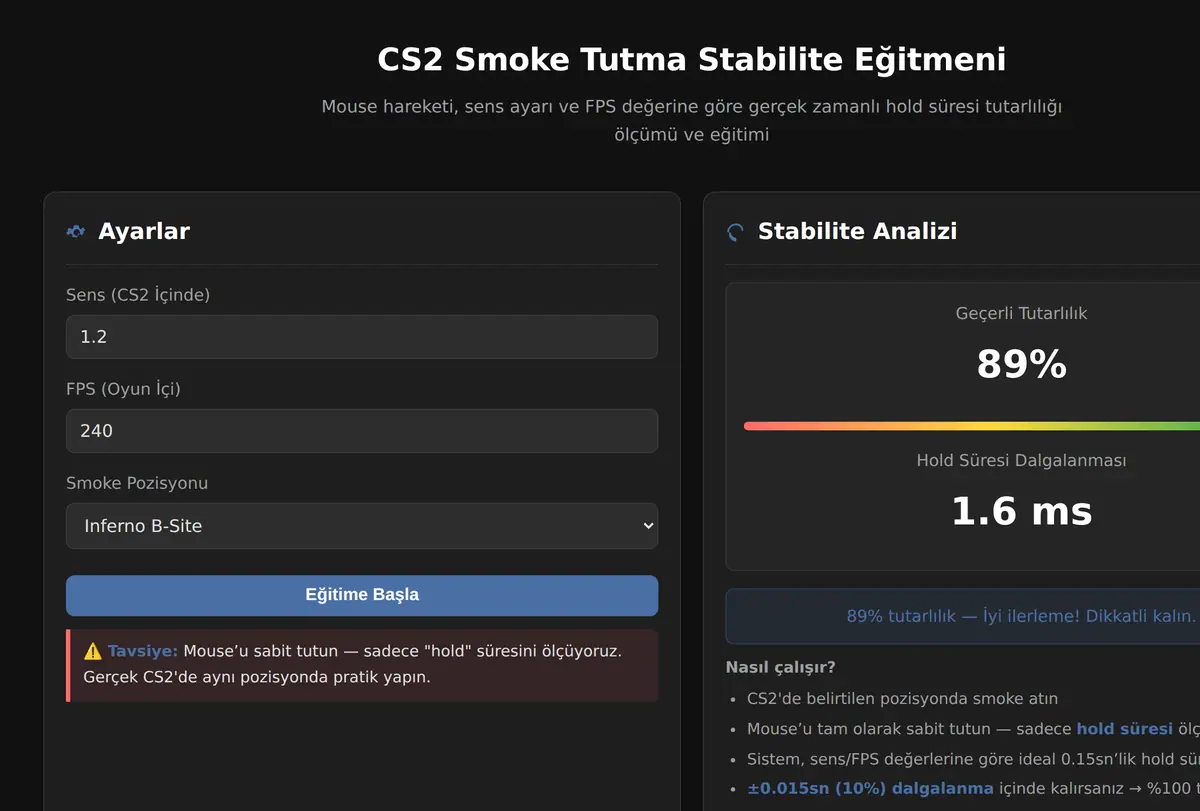This screenshot has height=811, width=1200.
Task: Click the warning icon in the Tavsiye note
Action: 93,651
